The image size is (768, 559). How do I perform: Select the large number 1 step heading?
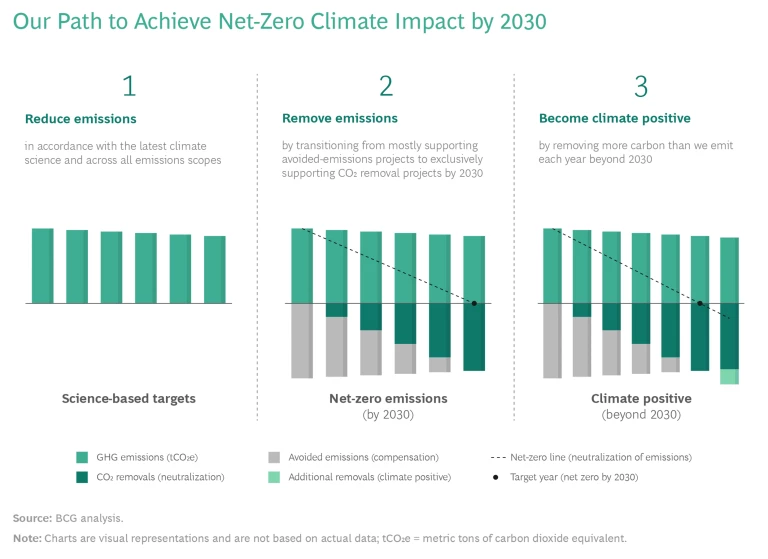(x=128, y=87)
